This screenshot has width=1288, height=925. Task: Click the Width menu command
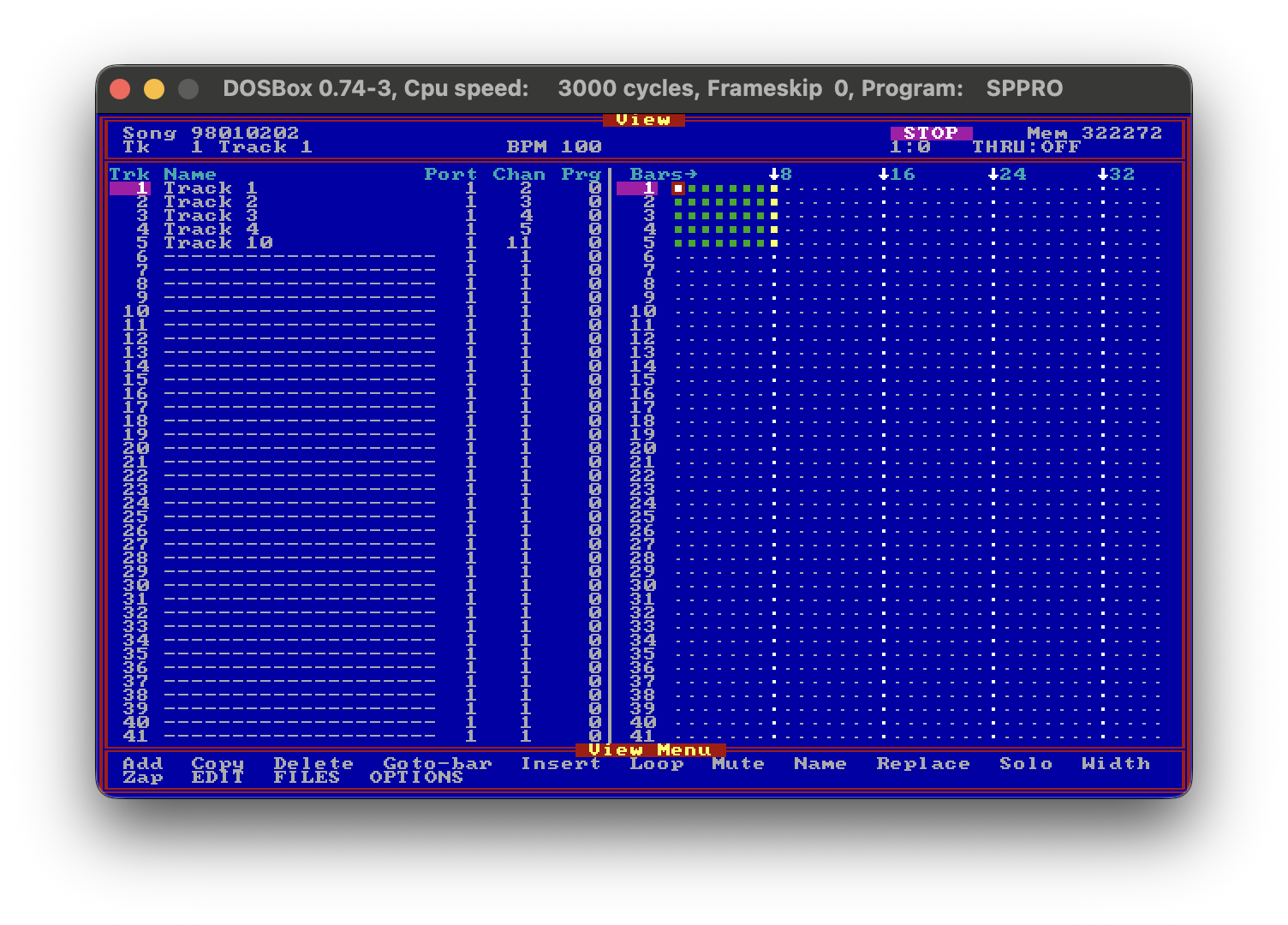tap(1116, 763)
